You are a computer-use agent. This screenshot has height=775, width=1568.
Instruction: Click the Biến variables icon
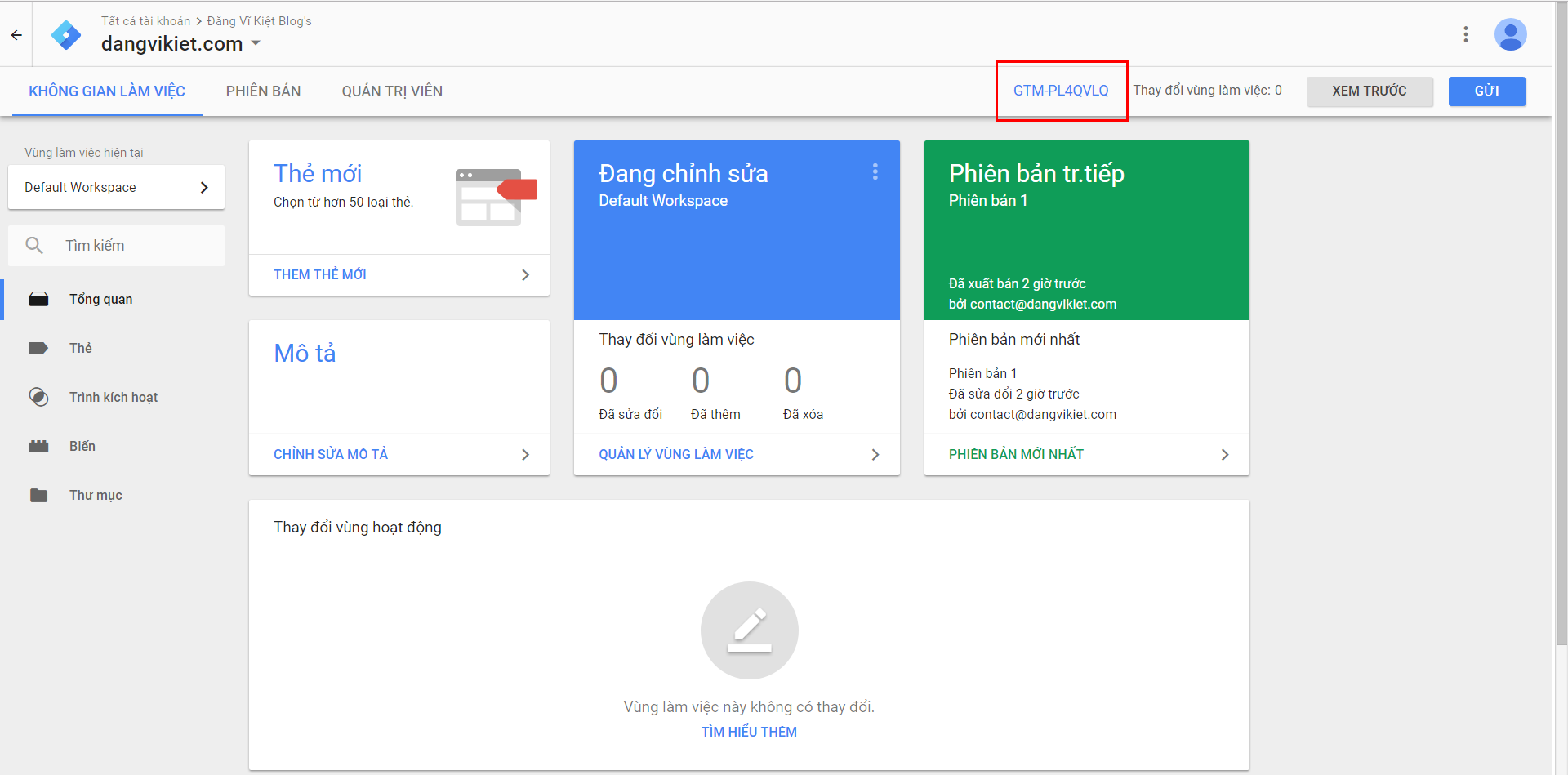tap(38, 446)
